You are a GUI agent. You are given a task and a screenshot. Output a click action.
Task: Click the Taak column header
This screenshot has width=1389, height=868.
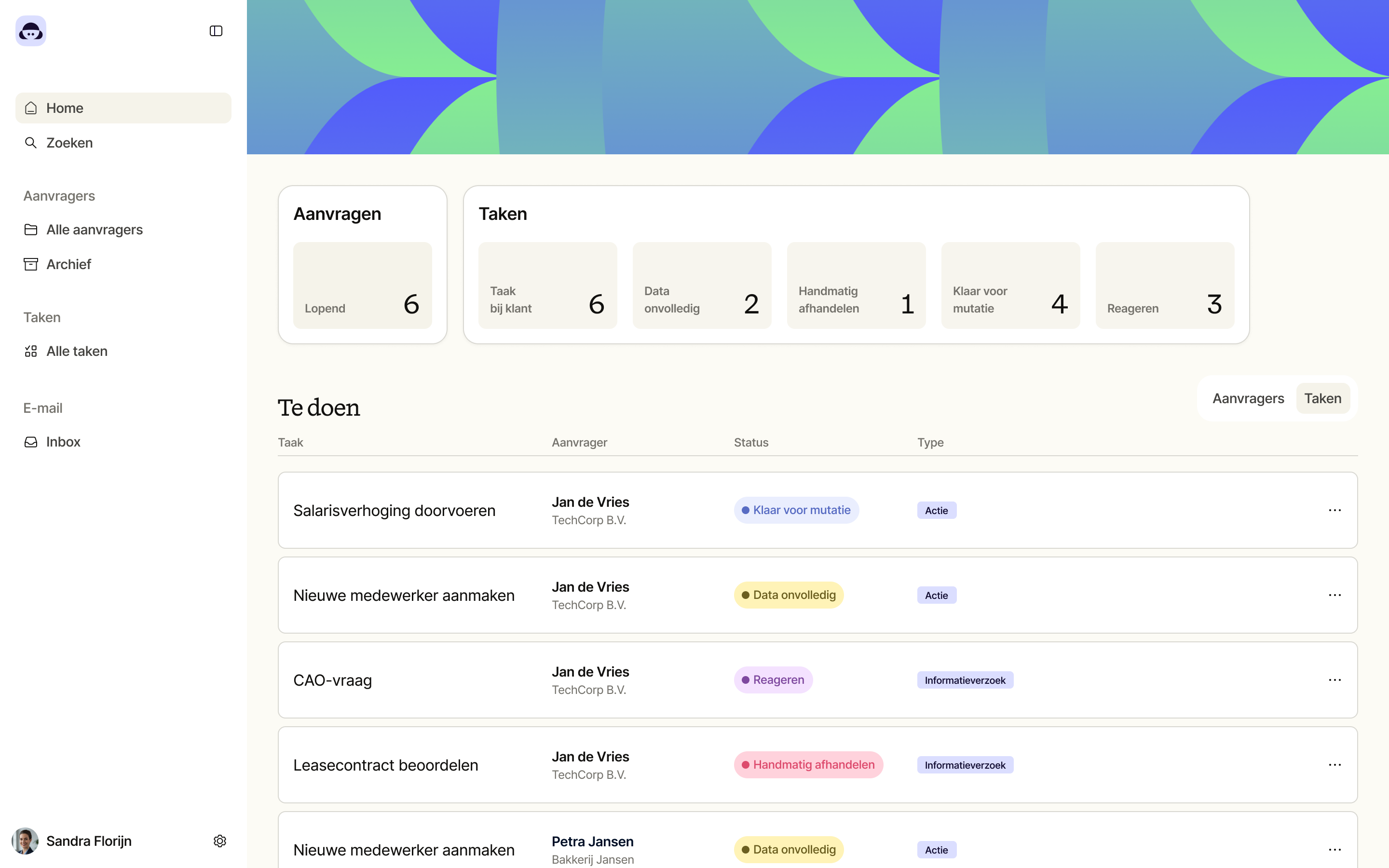290,442
